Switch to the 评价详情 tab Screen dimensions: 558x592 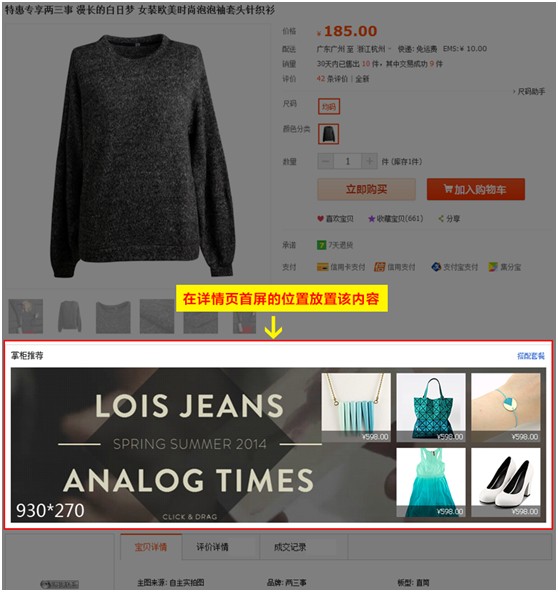pyautogui.click(x=212, y=547)
